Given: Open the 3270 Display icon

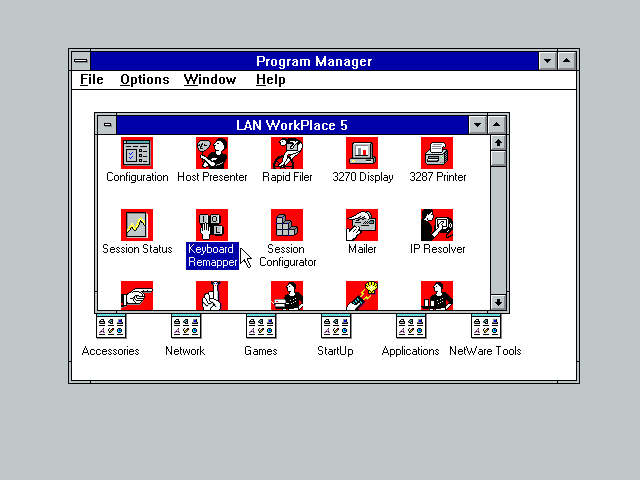Looking at the screenshot, I should pos(362,153).
